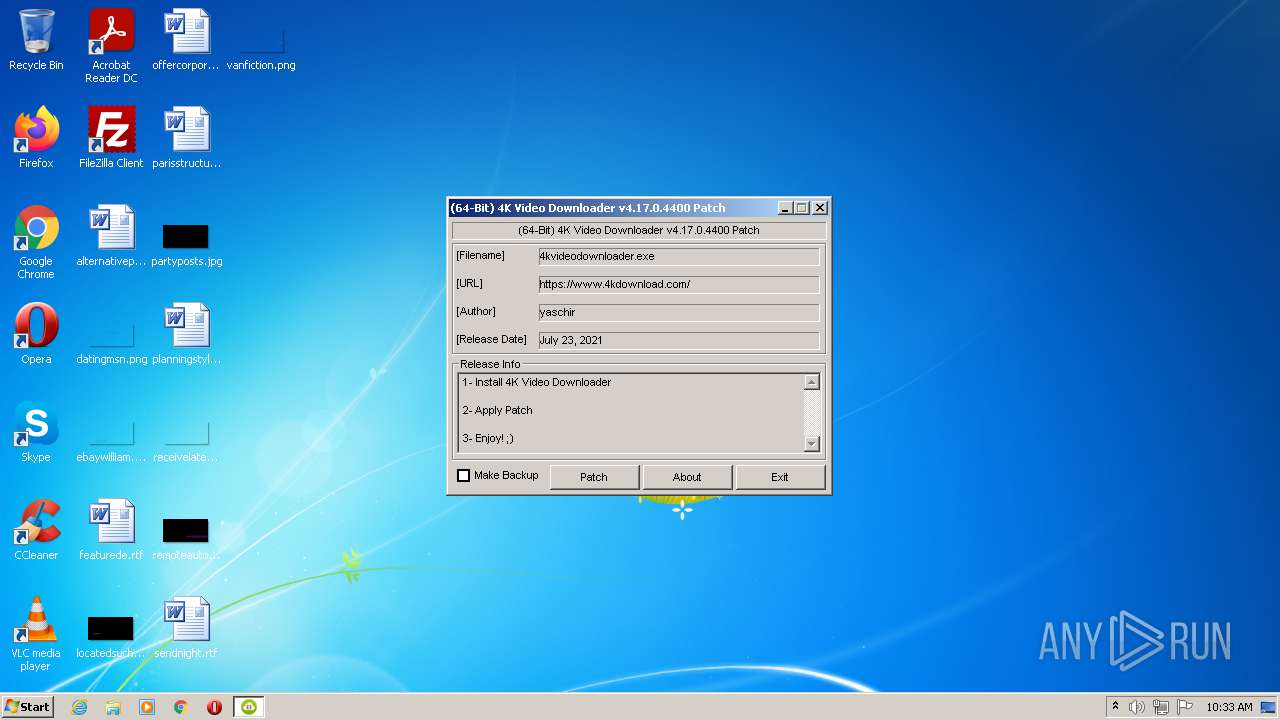
Task: Click the Release Date field
Action: 678,340
